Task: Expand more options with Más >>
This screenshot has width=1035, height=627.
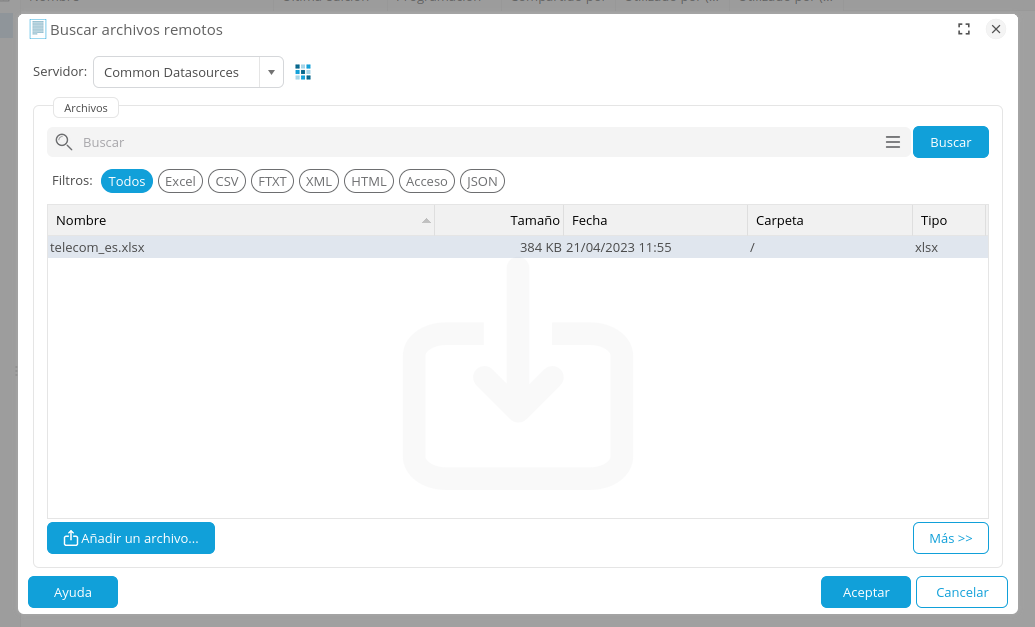Action: [950, 538]
